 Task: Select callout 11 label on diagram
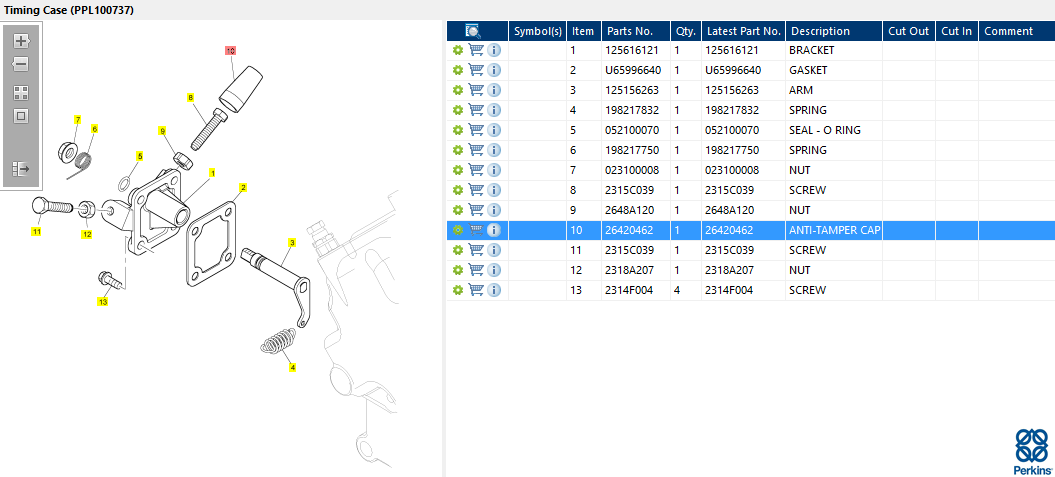pos(36,232)
